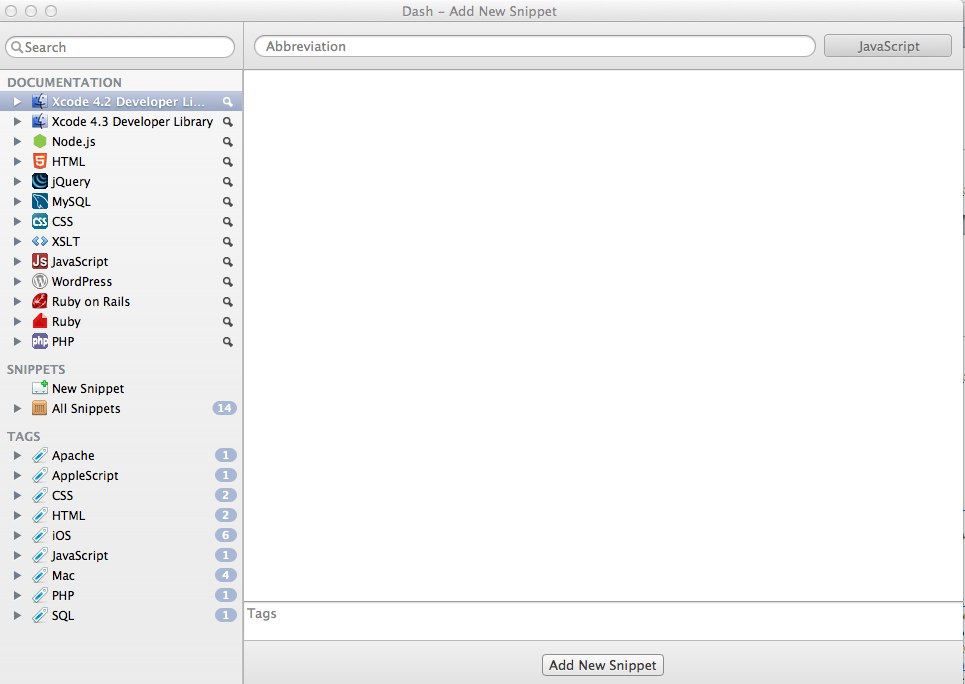The width and height of the screenshot is (965, 684).
Task: Expand the All Snippets group
Action: (x=17, y=408)
